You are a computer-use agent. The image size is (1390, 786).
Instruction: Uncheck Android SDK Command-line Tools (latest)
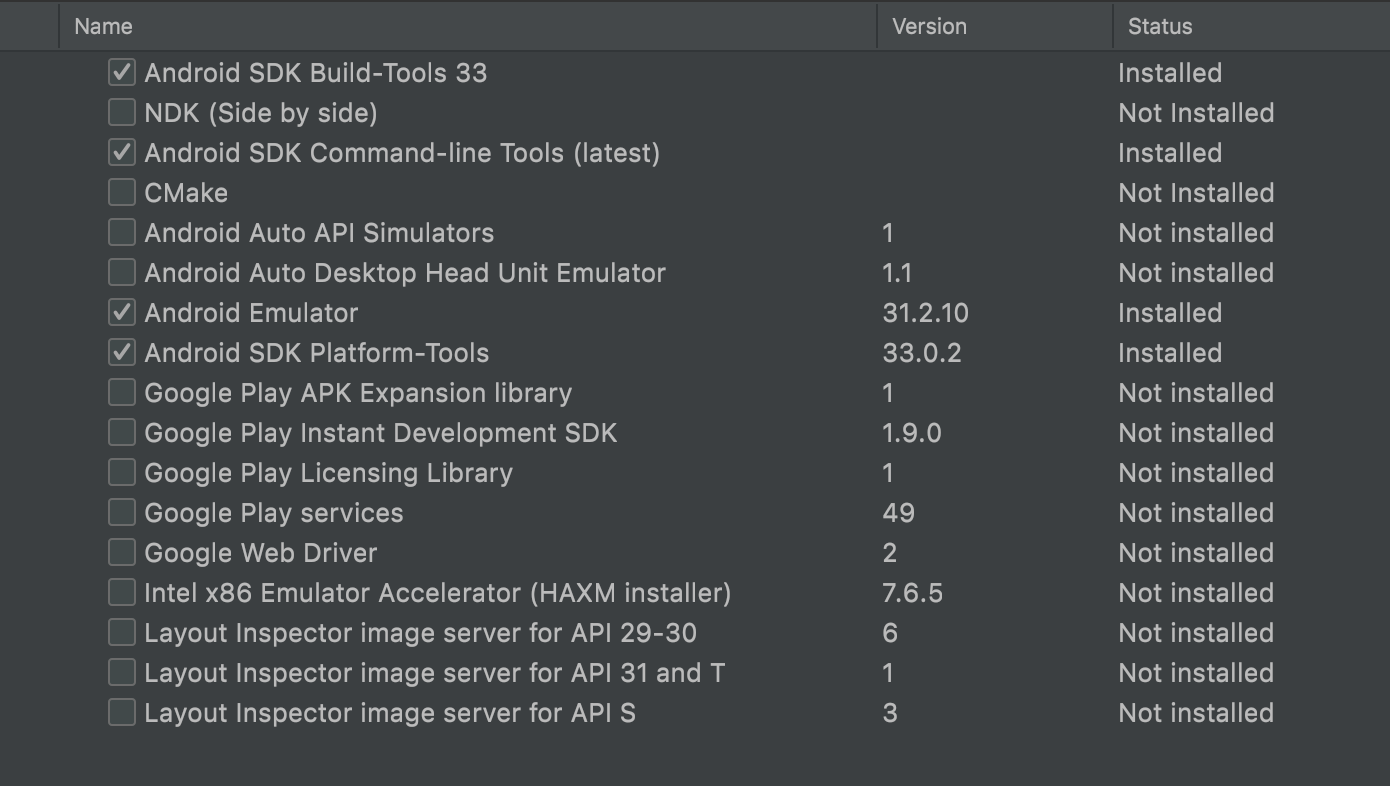tap(122, 152)
